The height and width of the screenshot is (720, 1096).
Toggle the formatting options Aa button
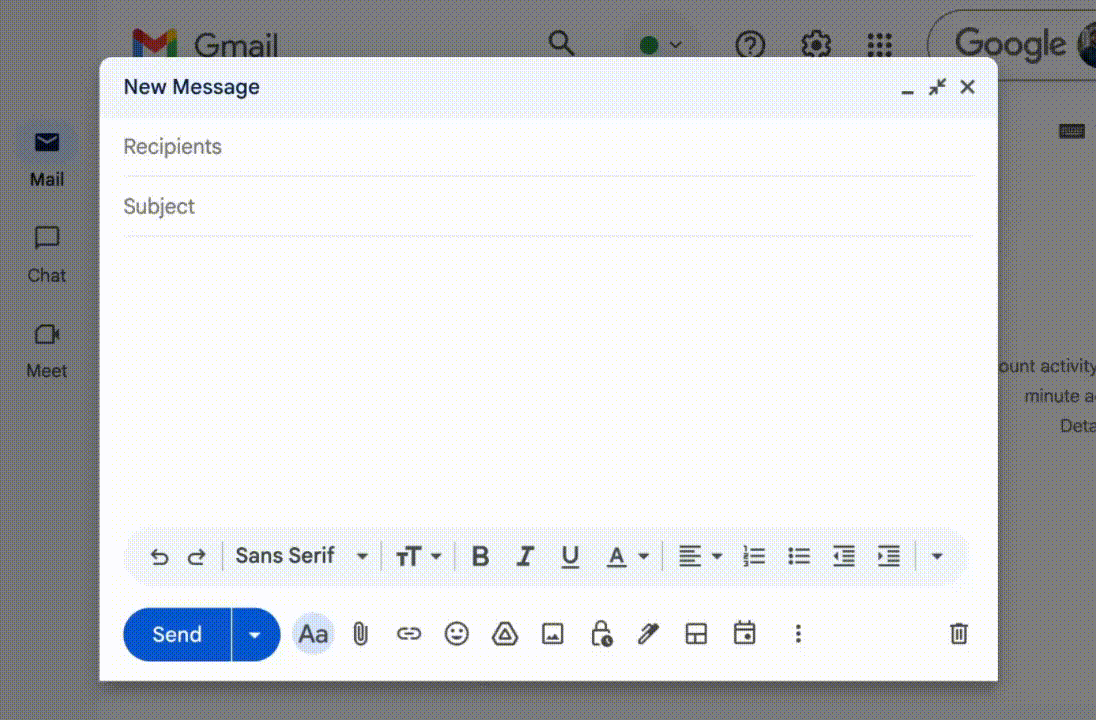coord(313,634)
